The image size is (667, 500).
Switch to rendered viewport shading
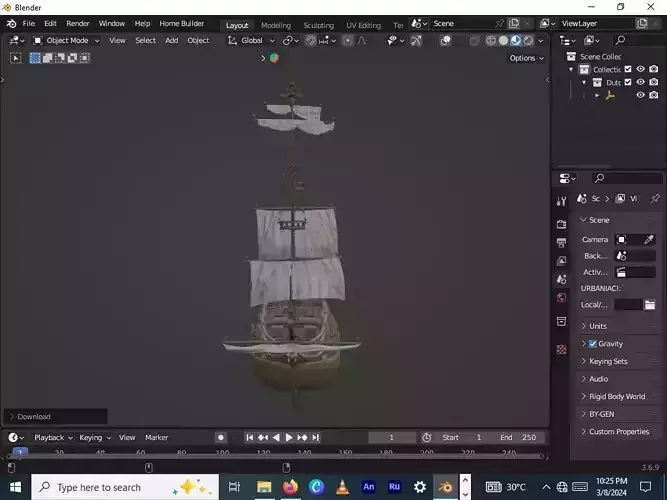528,40
